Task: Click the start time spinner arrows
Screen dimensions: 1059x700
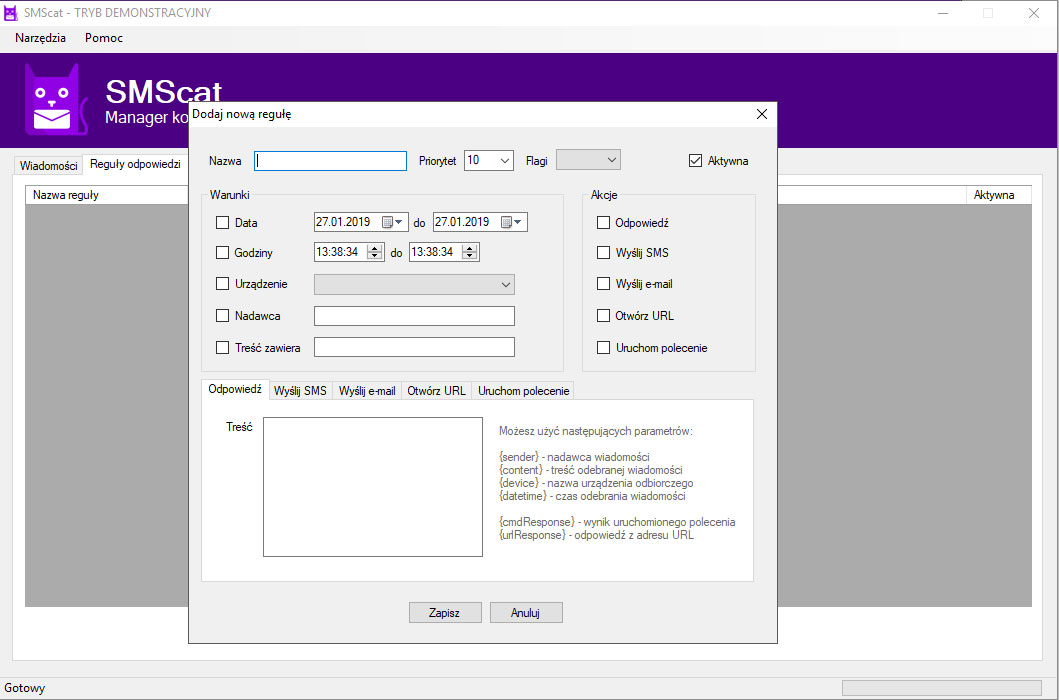Action: [374, 253]
